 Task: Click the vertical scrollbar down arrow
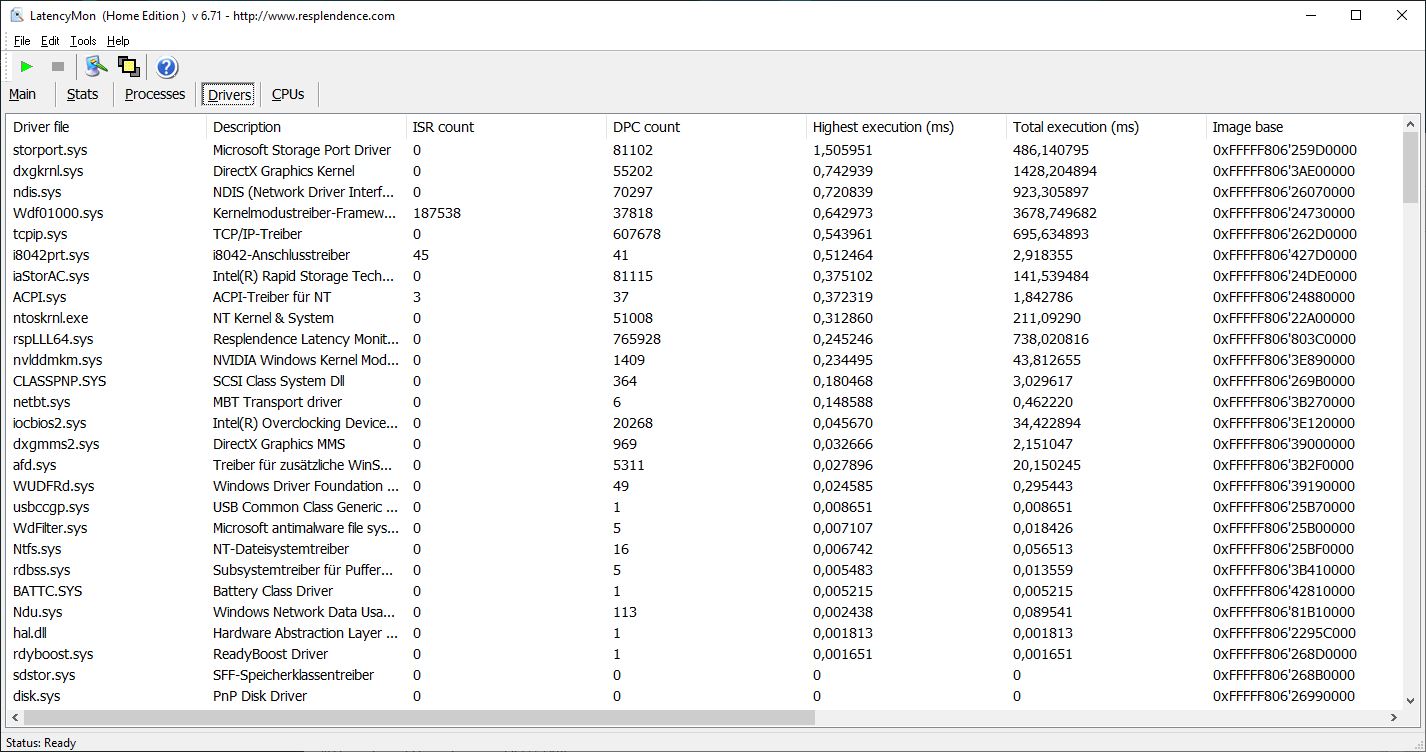click(1411, 701)
